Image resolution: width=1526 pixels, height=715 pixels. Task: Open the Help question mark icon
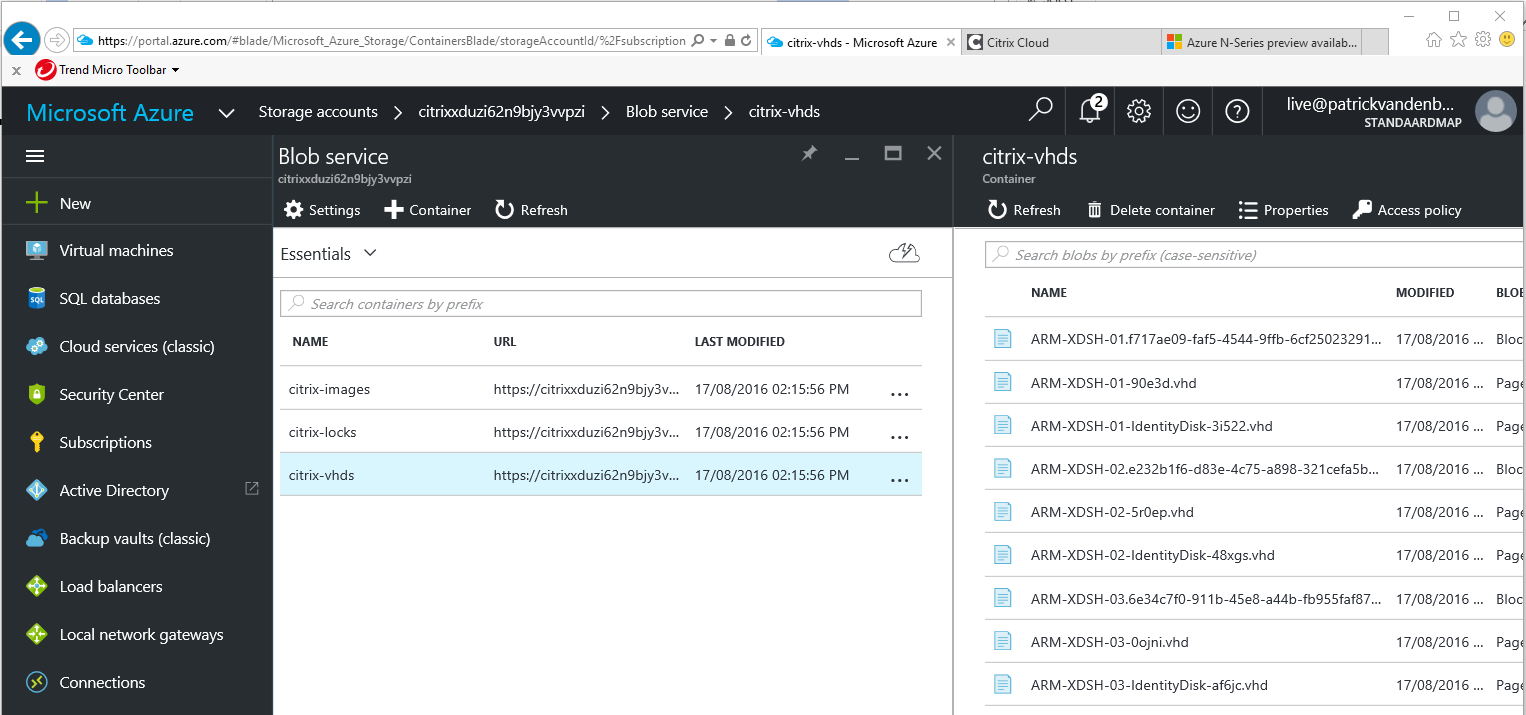click(1237, 111)
